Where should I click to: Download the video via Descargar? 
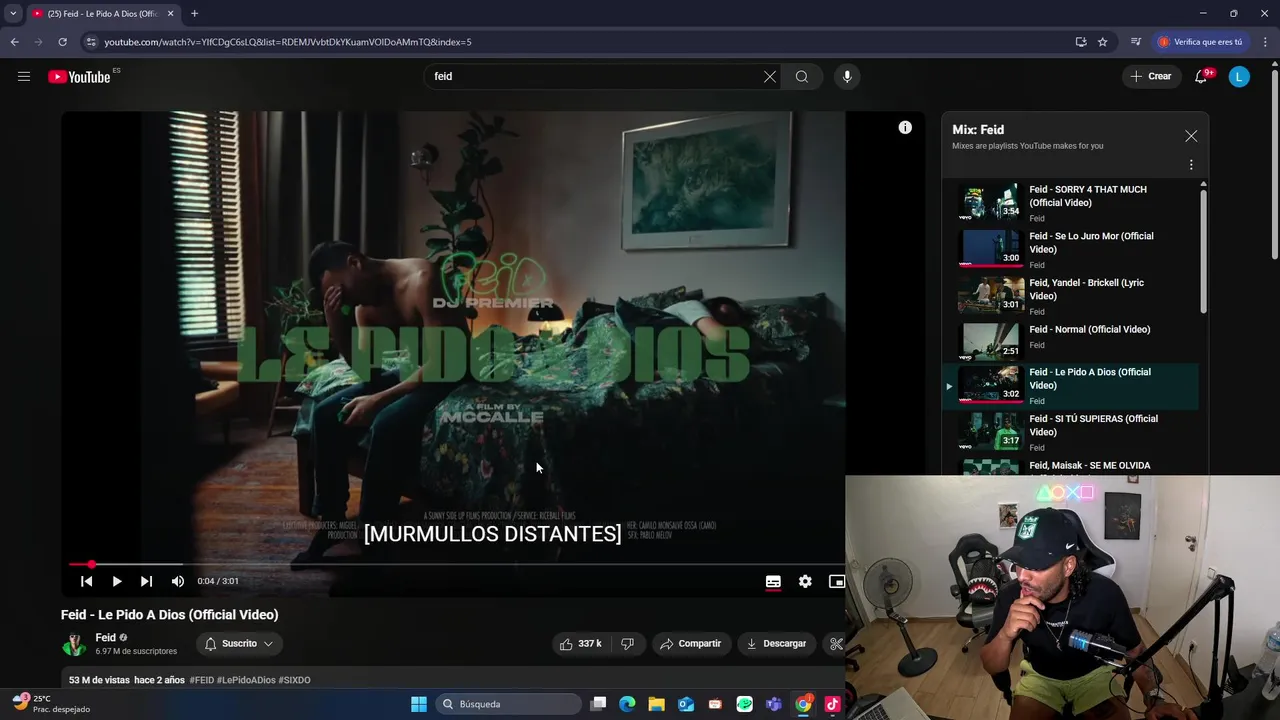click(776, 644)
